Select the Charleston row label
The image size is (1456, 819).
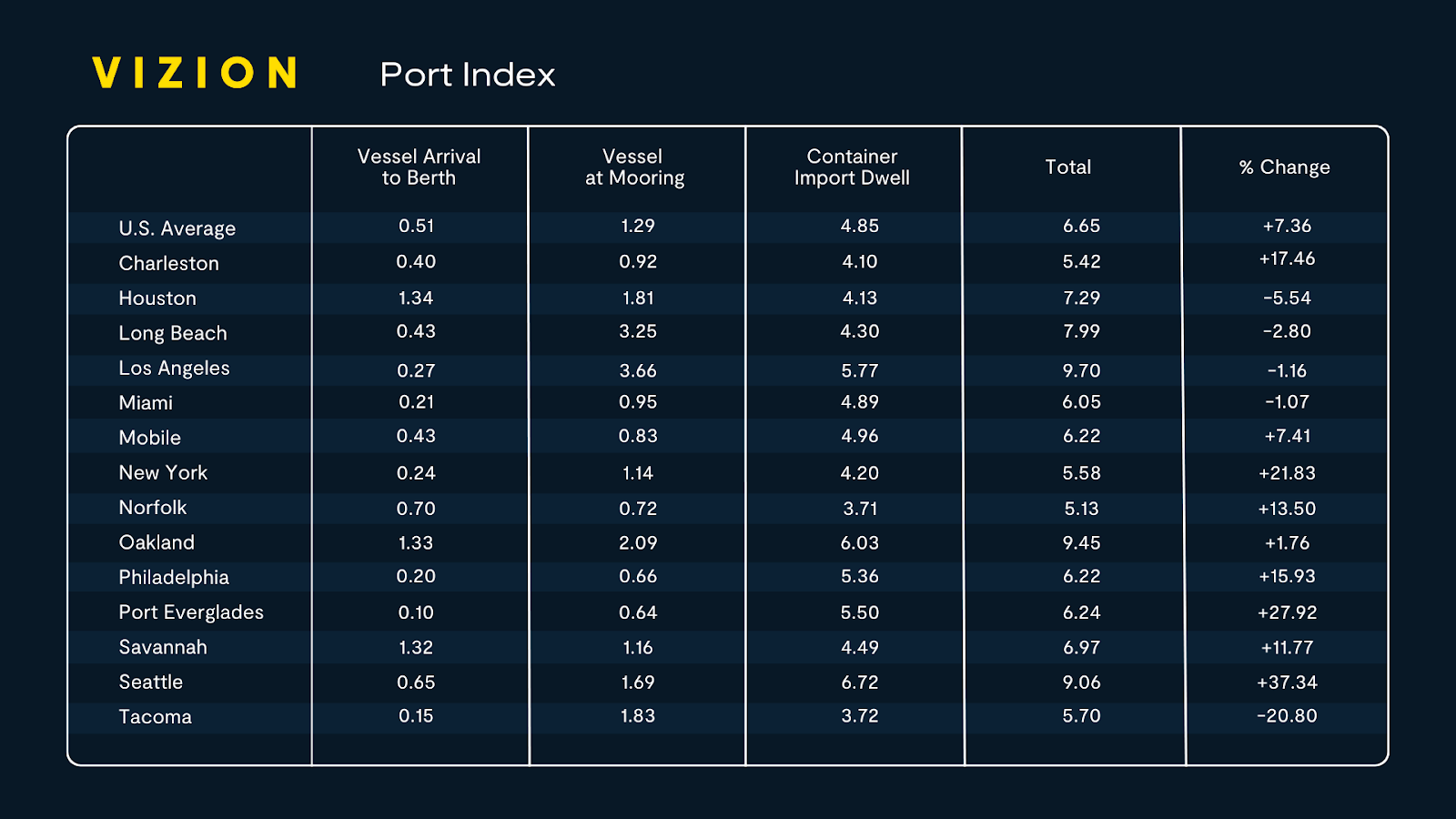click(x=168, y=263)
